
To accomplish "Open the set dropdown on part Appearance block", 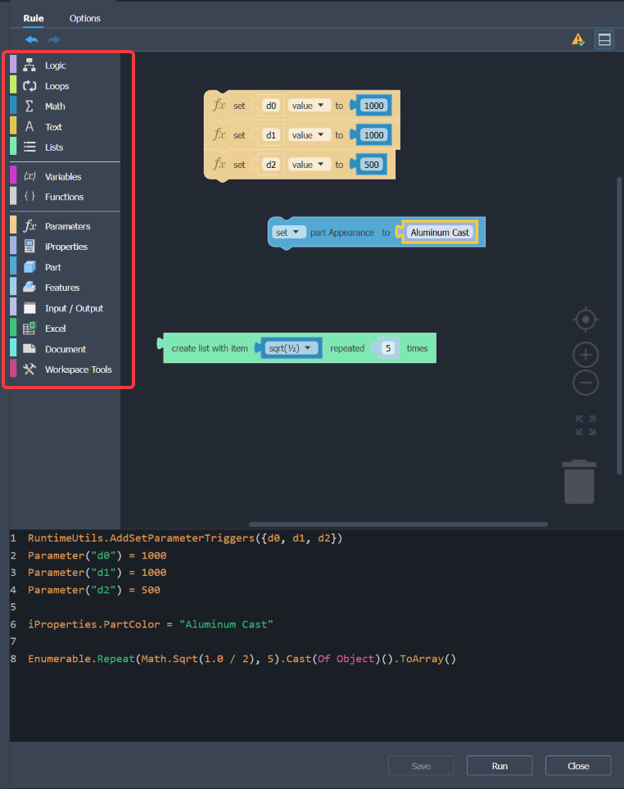I will pos(288,232).
